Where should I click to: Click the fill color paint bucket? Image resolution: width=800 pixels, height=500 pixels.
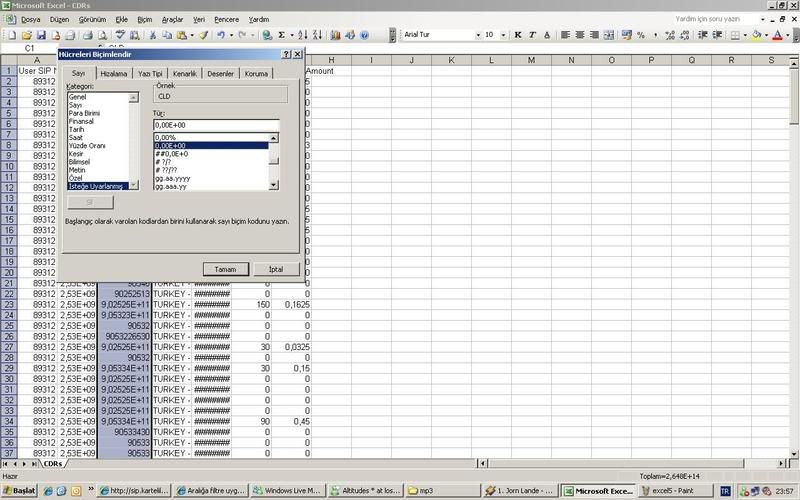tap(756, 35)
